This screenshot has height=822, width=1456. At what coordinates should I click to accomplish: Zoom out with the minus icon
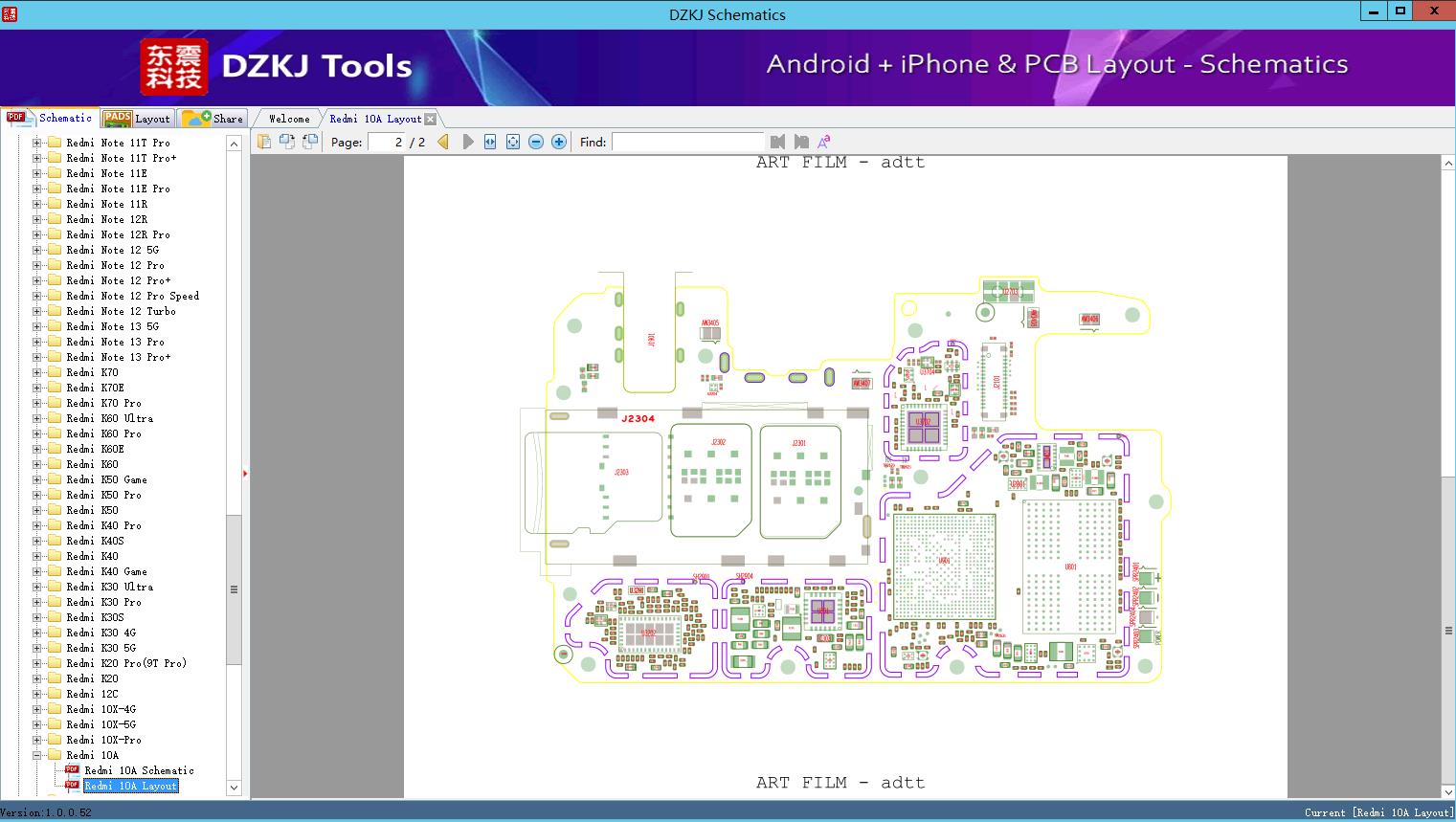(536, 142)
